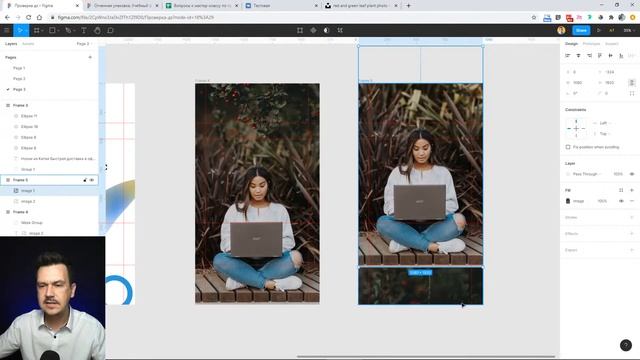Toggle Image fill visibility eye

(x=621, y=201)
